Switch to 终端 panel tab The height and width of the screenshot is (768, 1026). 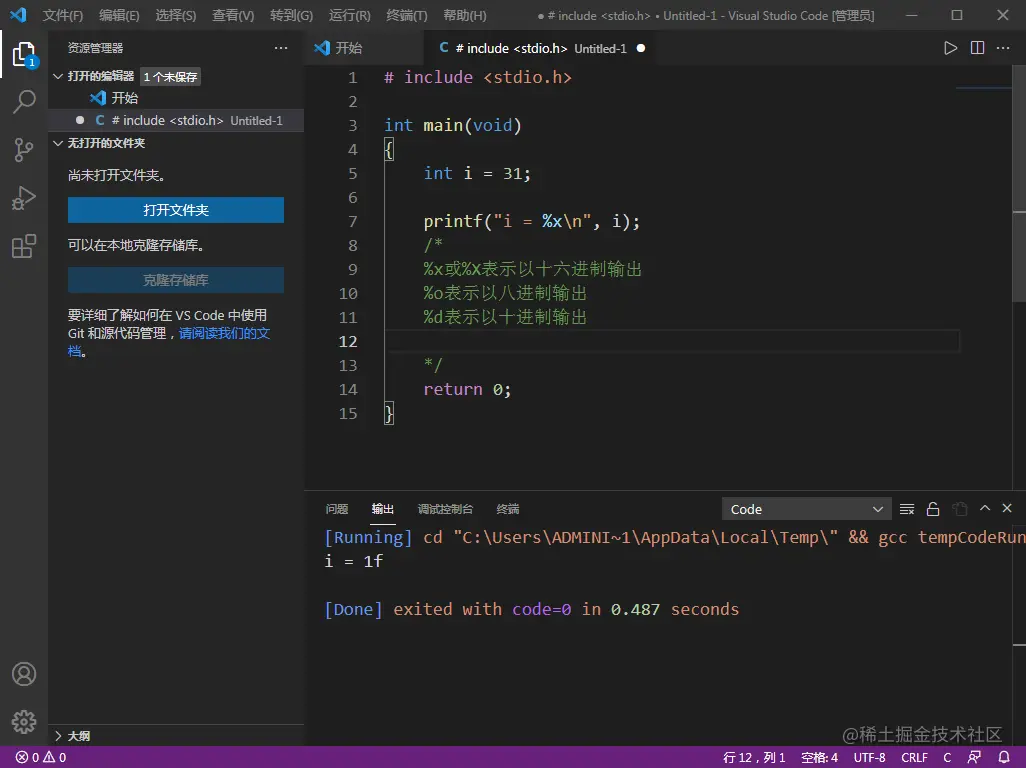(x=508, y=509)
